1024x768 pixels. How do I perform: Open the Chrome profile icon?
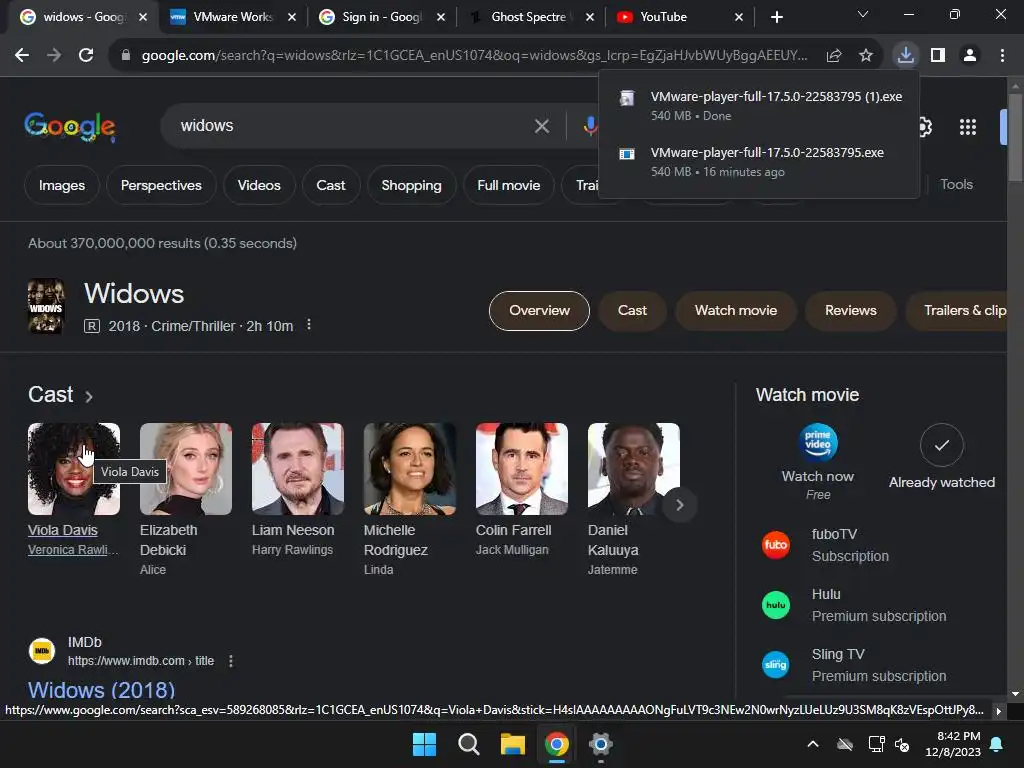(x=970, y=56)
